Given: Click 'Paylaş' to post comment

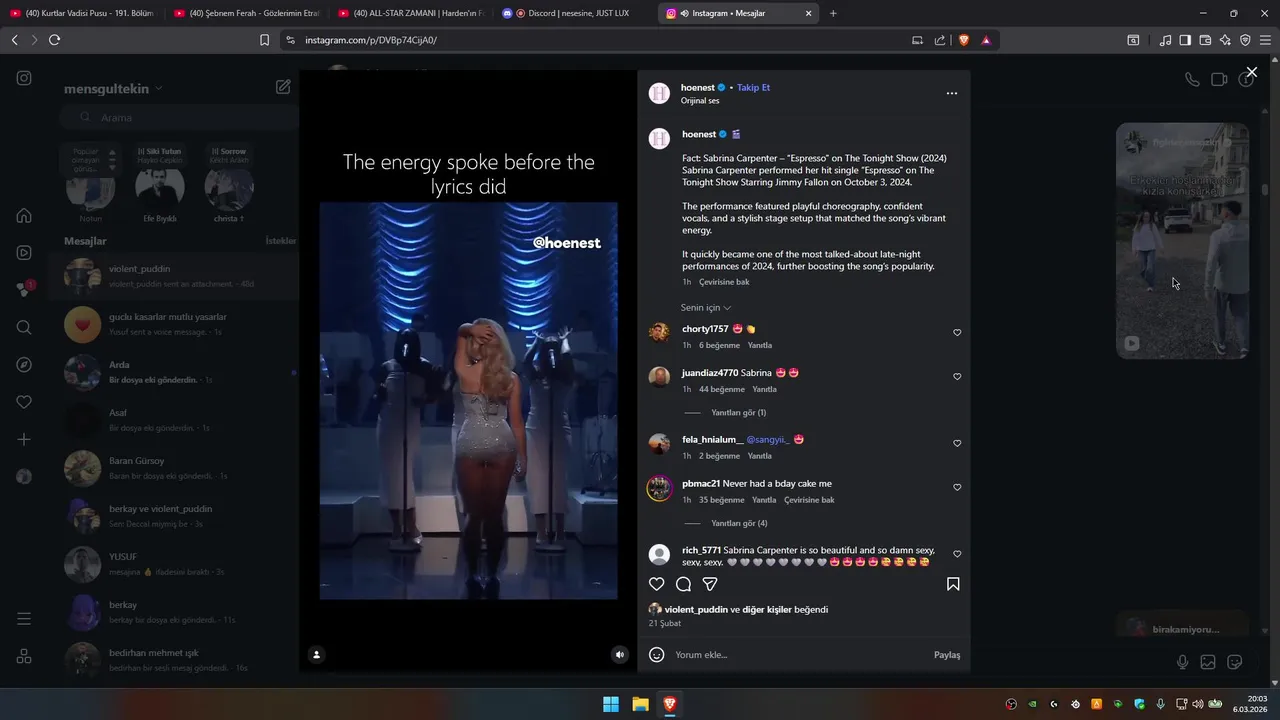Looking at the screenshot, I should pos(947,655).
